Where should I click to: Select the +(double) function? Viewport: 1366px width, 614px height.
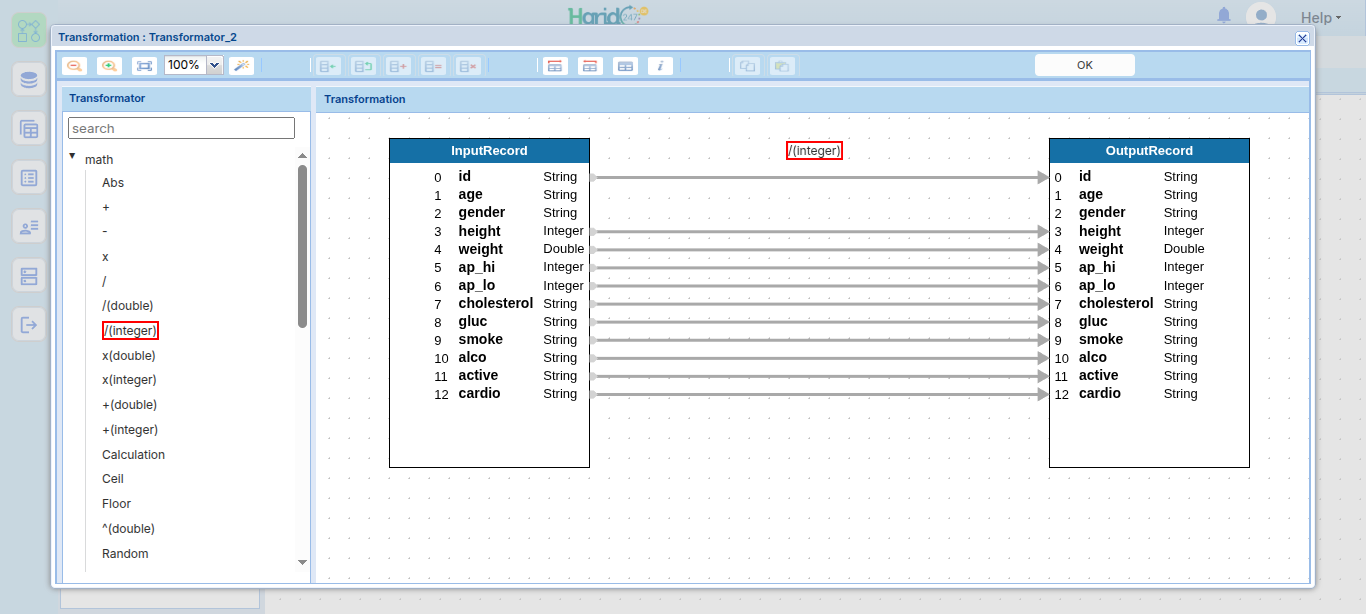coord(130,405)
